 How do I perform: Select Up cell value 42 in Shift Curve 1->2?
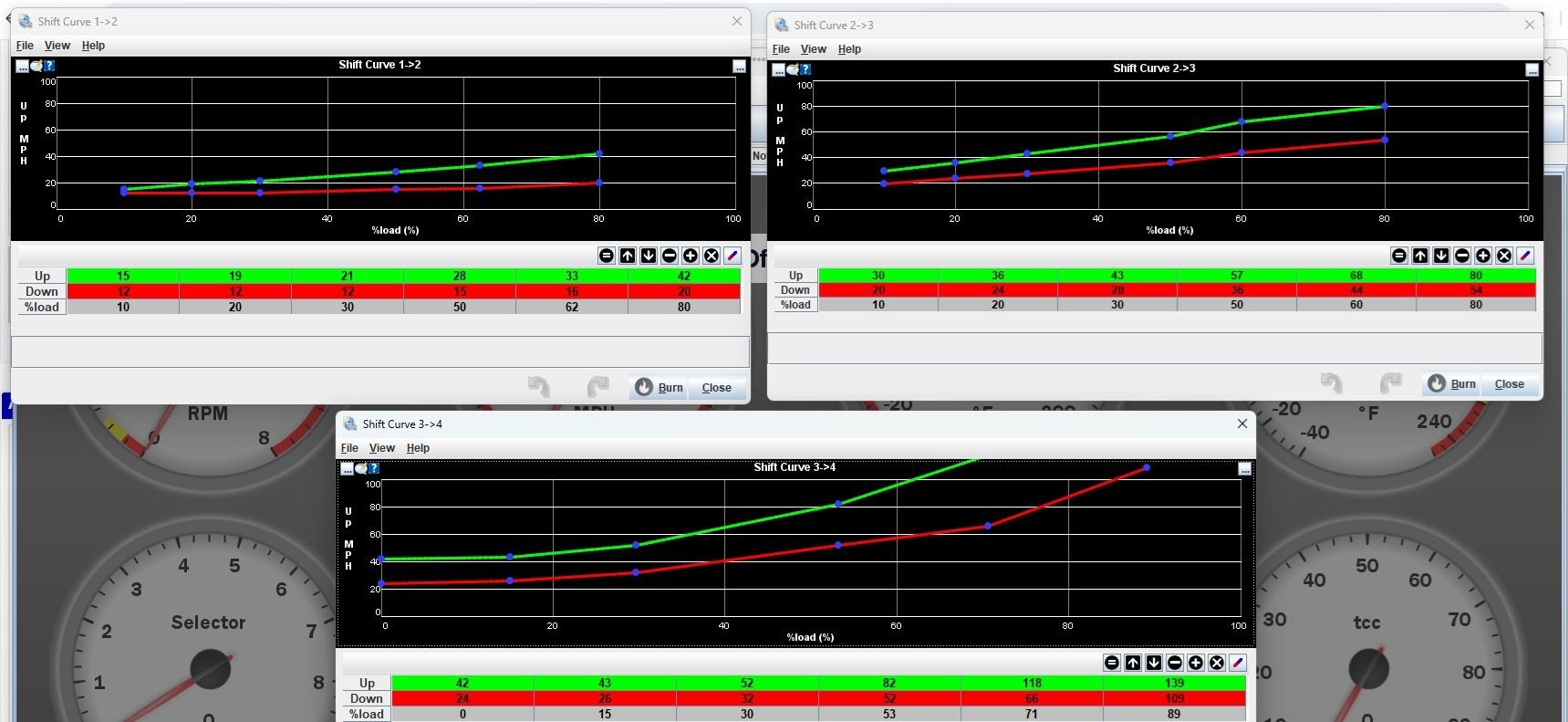pos(683,276)
